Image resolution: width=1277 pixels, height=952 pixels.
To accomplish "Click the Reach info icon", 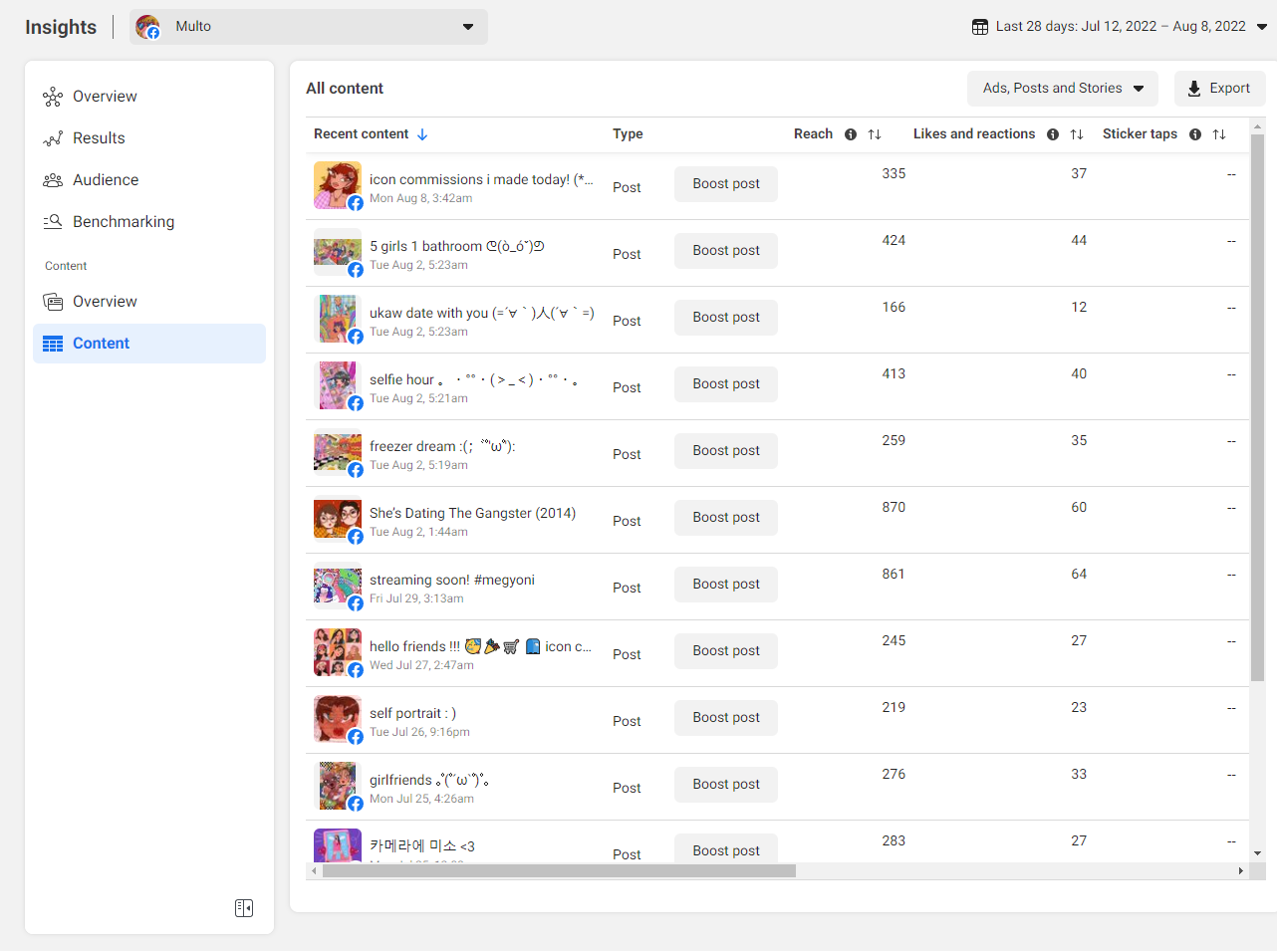I will tap(851, 134).
